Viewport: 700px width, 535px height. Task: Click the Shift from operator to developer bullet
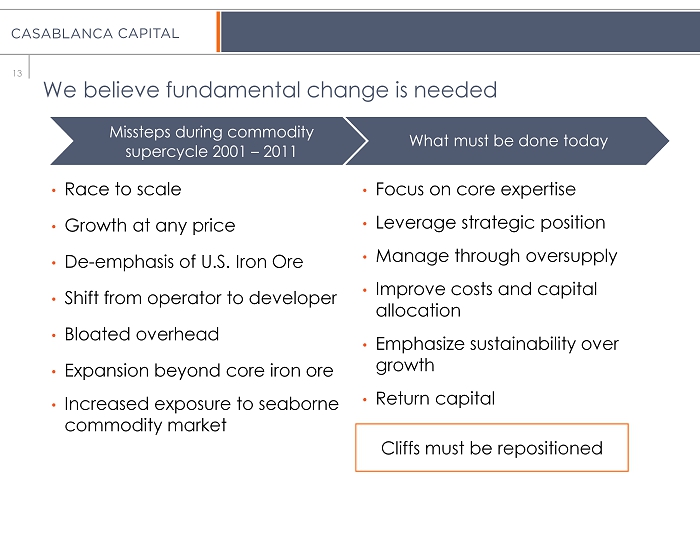[200, 298]
